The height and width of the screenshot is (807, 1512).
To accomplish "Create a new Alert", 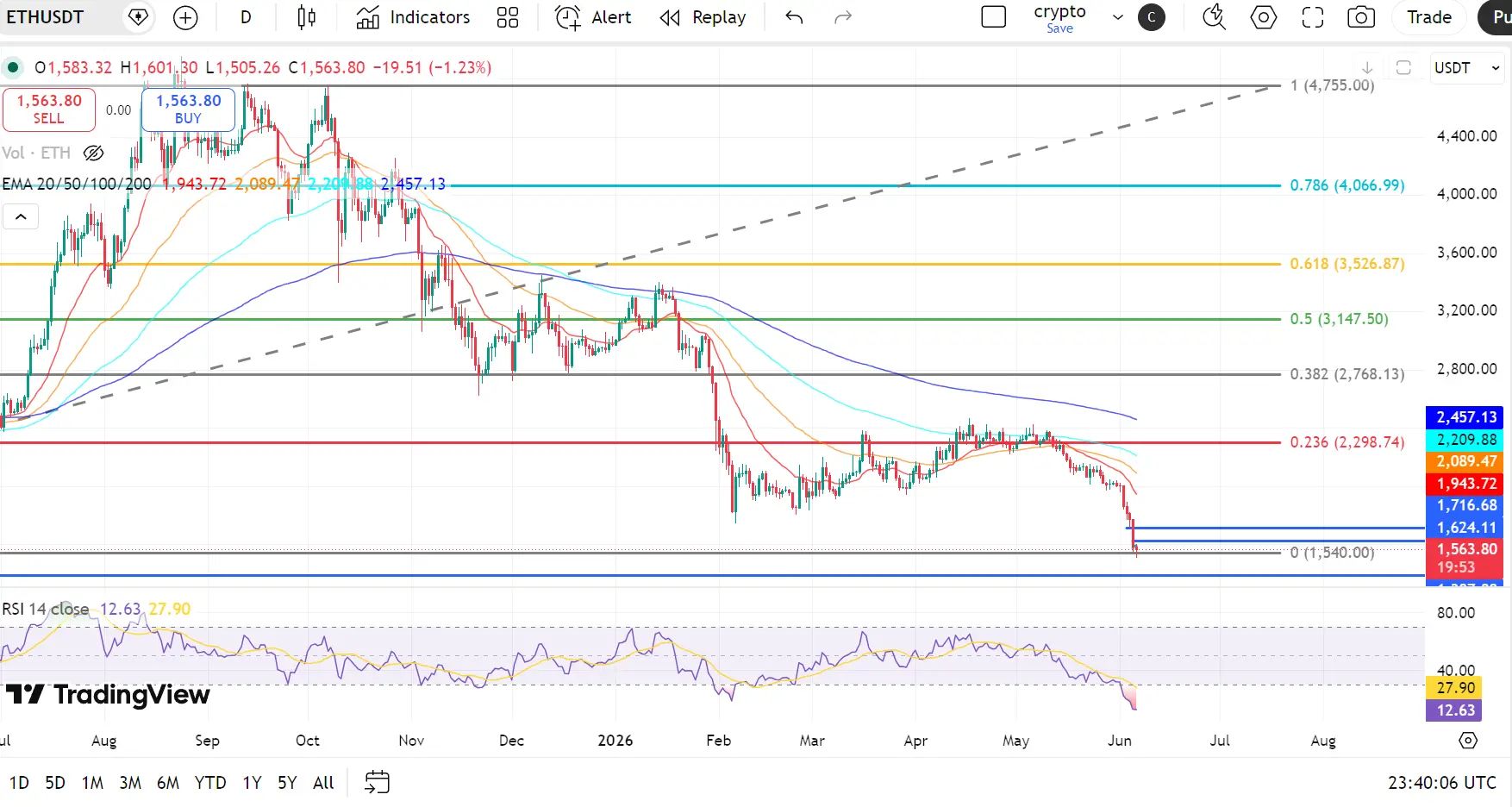I will (x=593, y=17).
